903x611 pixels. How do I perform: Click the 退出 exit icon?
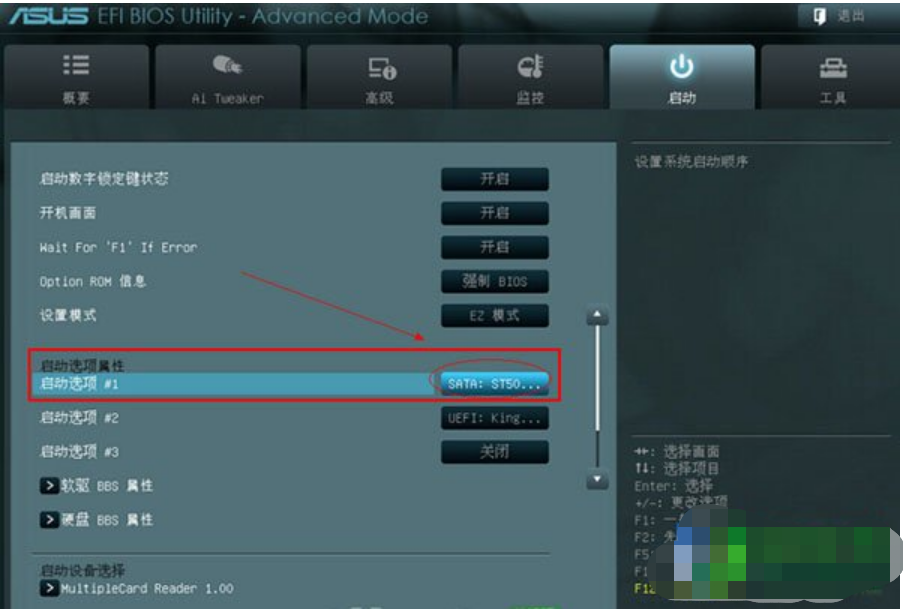coord(819,16)
